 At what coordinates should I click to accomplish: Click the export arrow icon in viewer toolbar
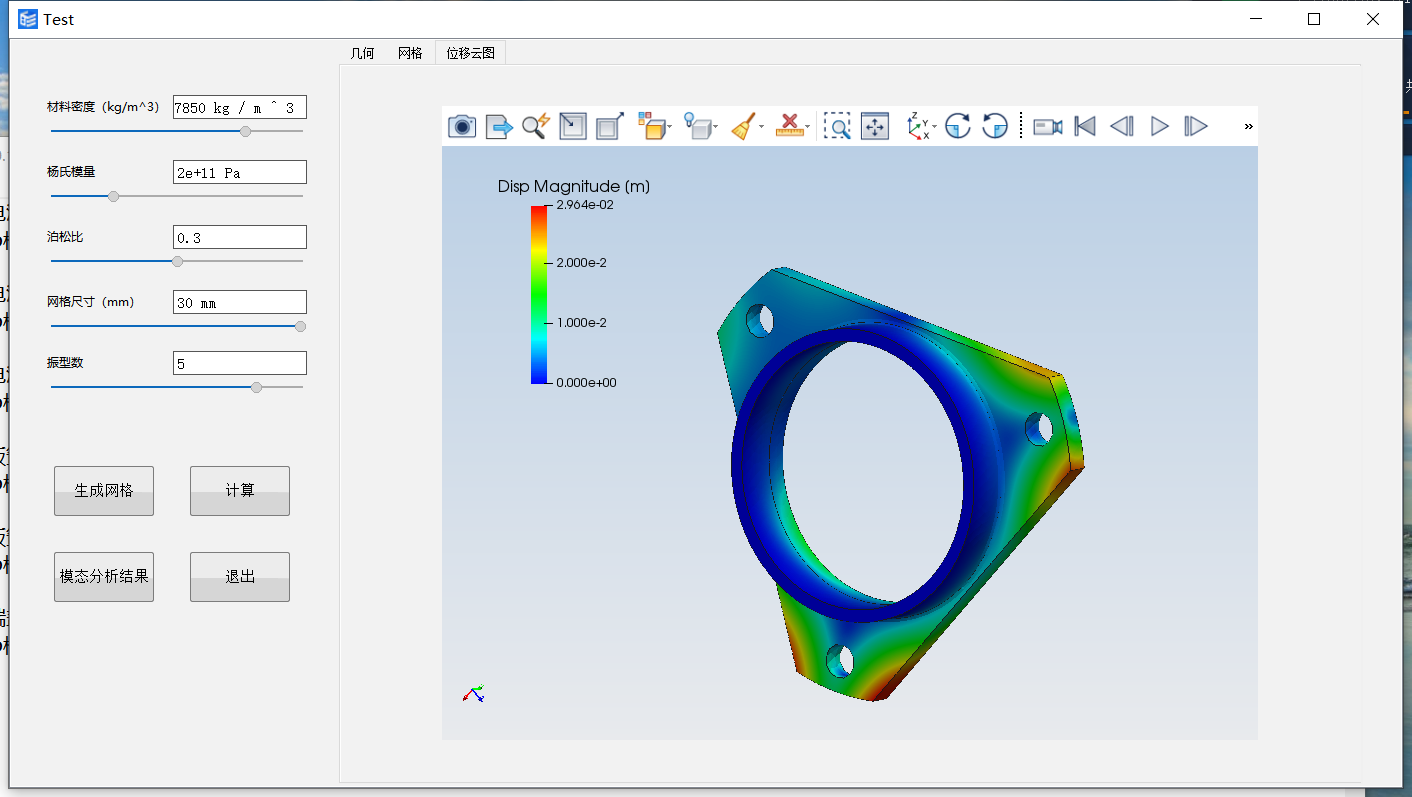(499, 126)
